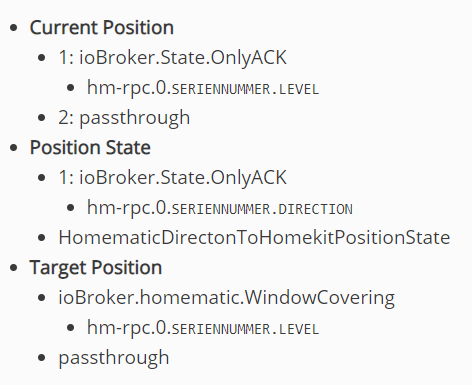This screenshot has width=472, height=385.
Task: Click hm-rpc.0.SERIENNUMMER.LEVEL under Target Position
Action: click(x=203, y=328)
